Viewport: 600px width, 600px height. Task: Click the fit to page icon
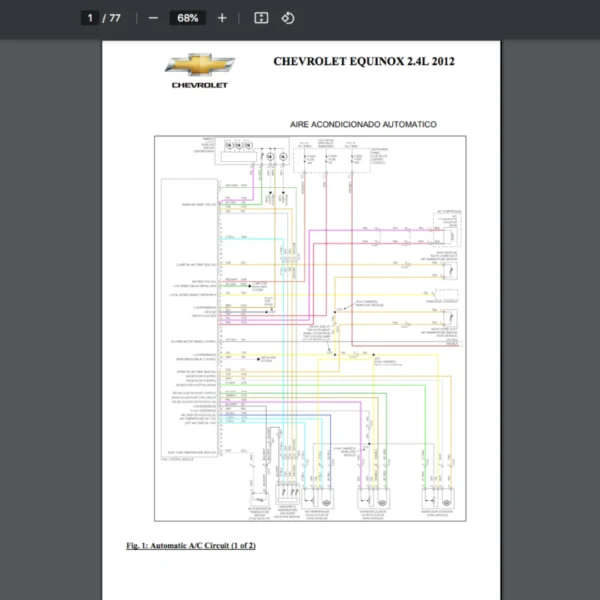tap(261, 18)
